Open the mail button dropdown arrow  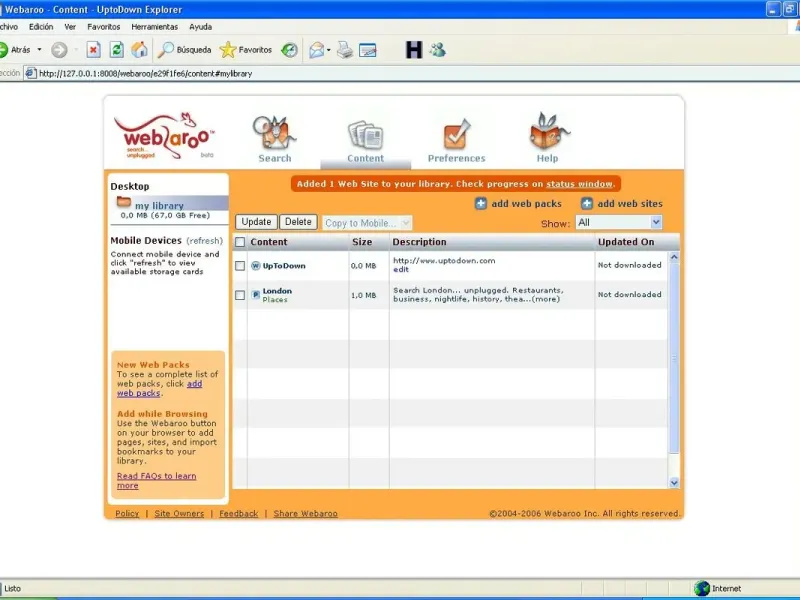point(328,49)
